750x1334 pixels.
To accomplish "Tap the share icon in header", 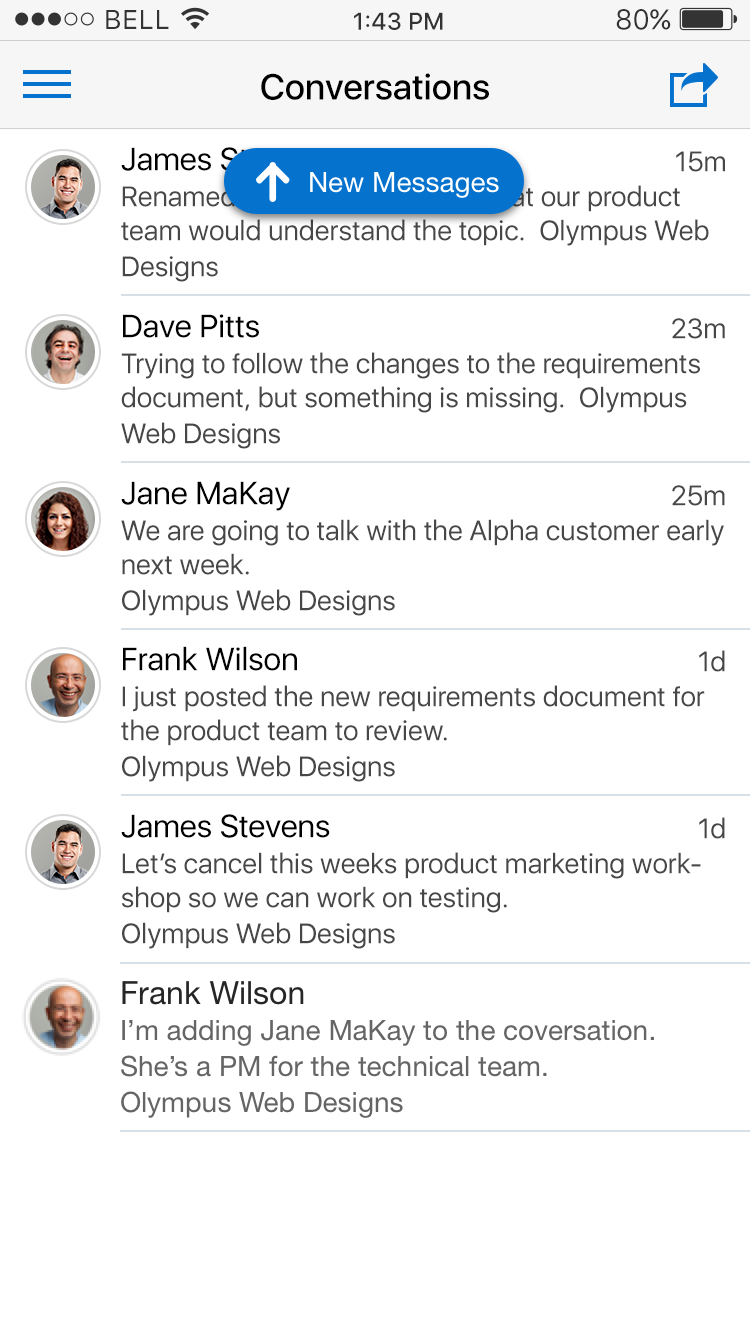I will (693, 85).
